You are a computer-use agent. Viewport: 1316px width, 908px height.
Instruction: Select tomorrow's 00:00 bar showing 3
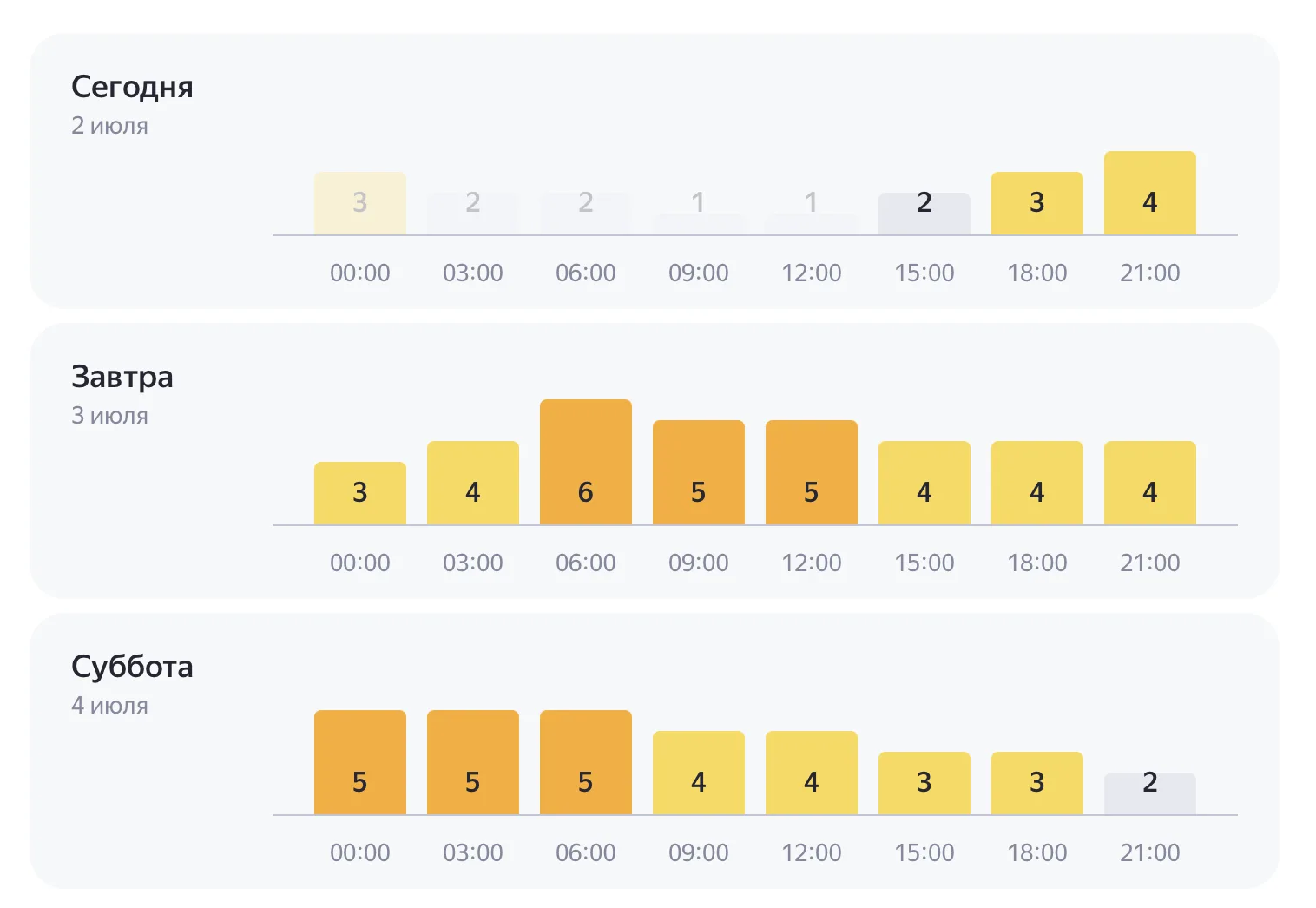(x=359, y=493)
